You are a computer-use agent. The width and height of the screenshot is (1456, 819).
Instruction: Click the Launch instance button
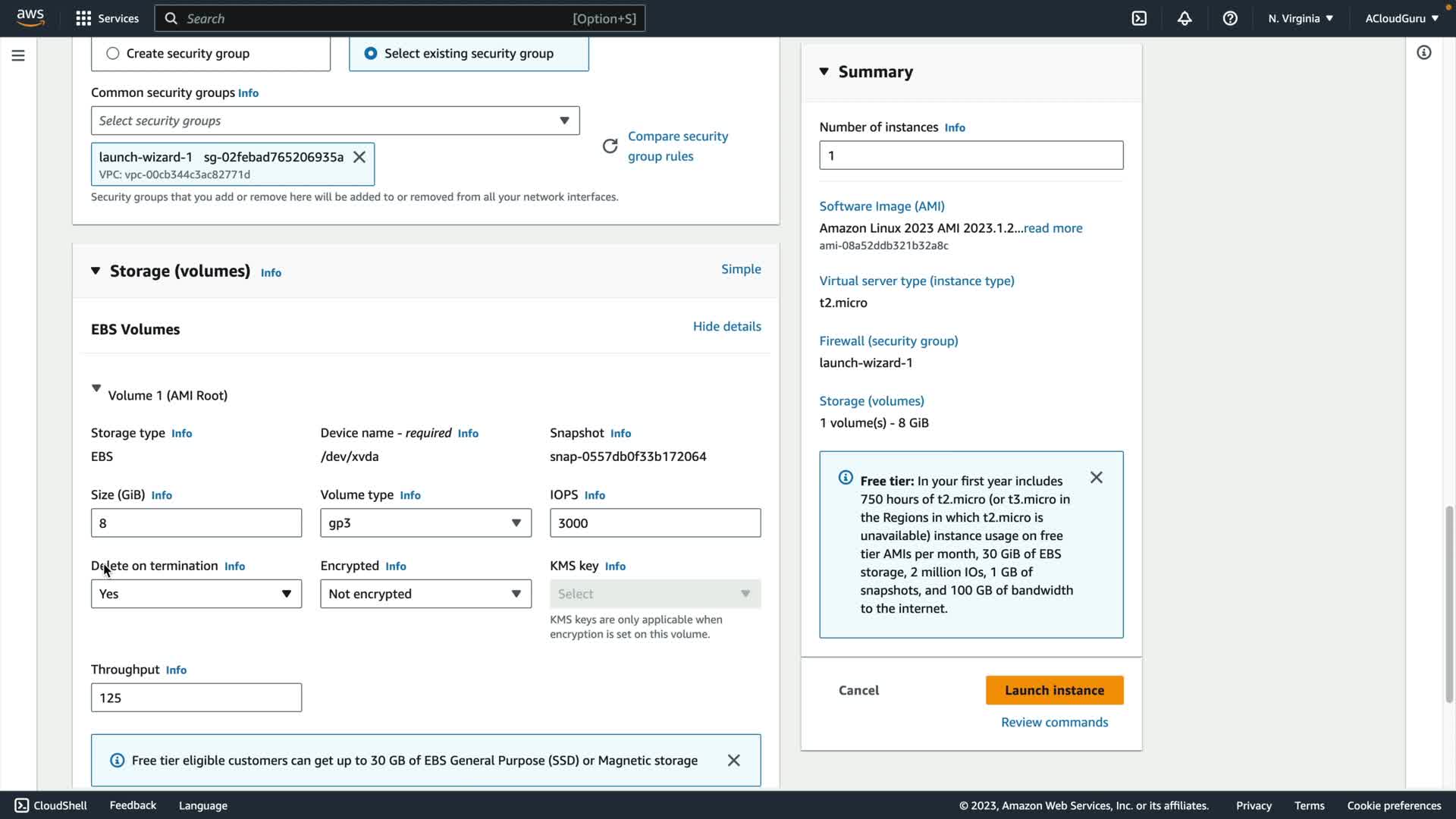[1054, 690]
